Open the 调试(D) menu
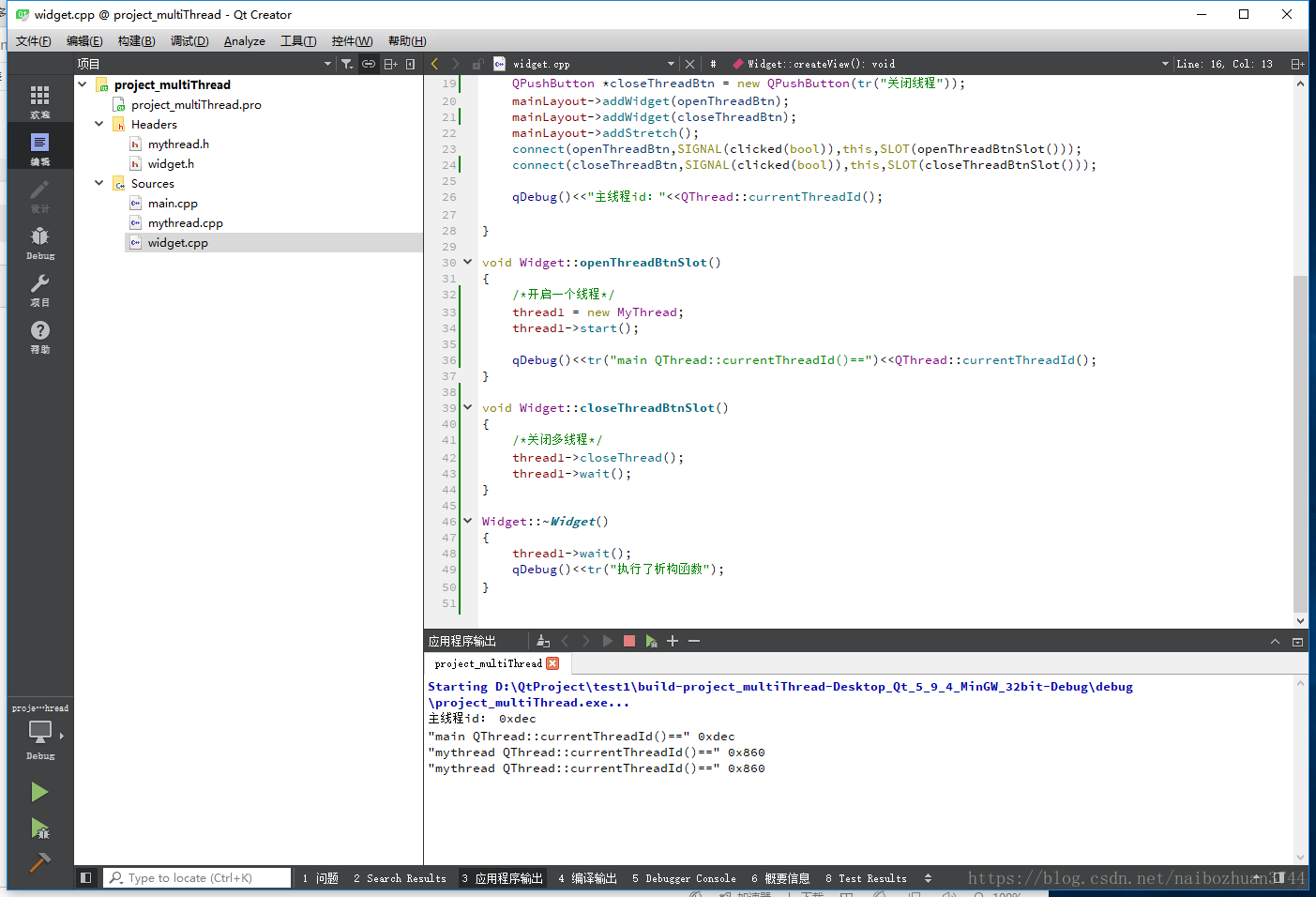1316x897 pixels. [x=189, y=41]
